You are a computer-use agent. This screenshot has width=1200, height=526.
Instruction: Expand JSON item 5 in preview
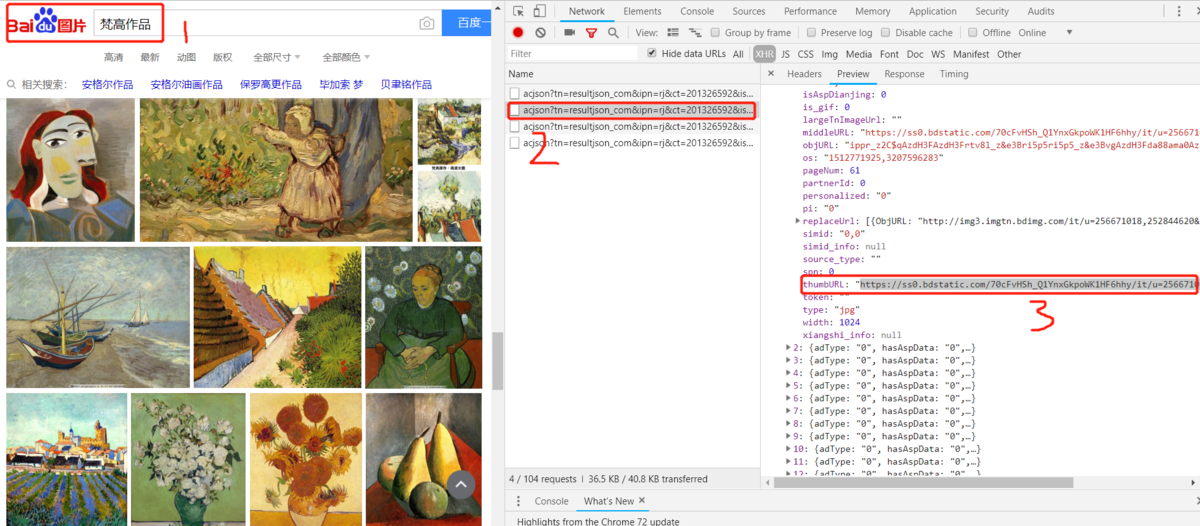point(789,386)
